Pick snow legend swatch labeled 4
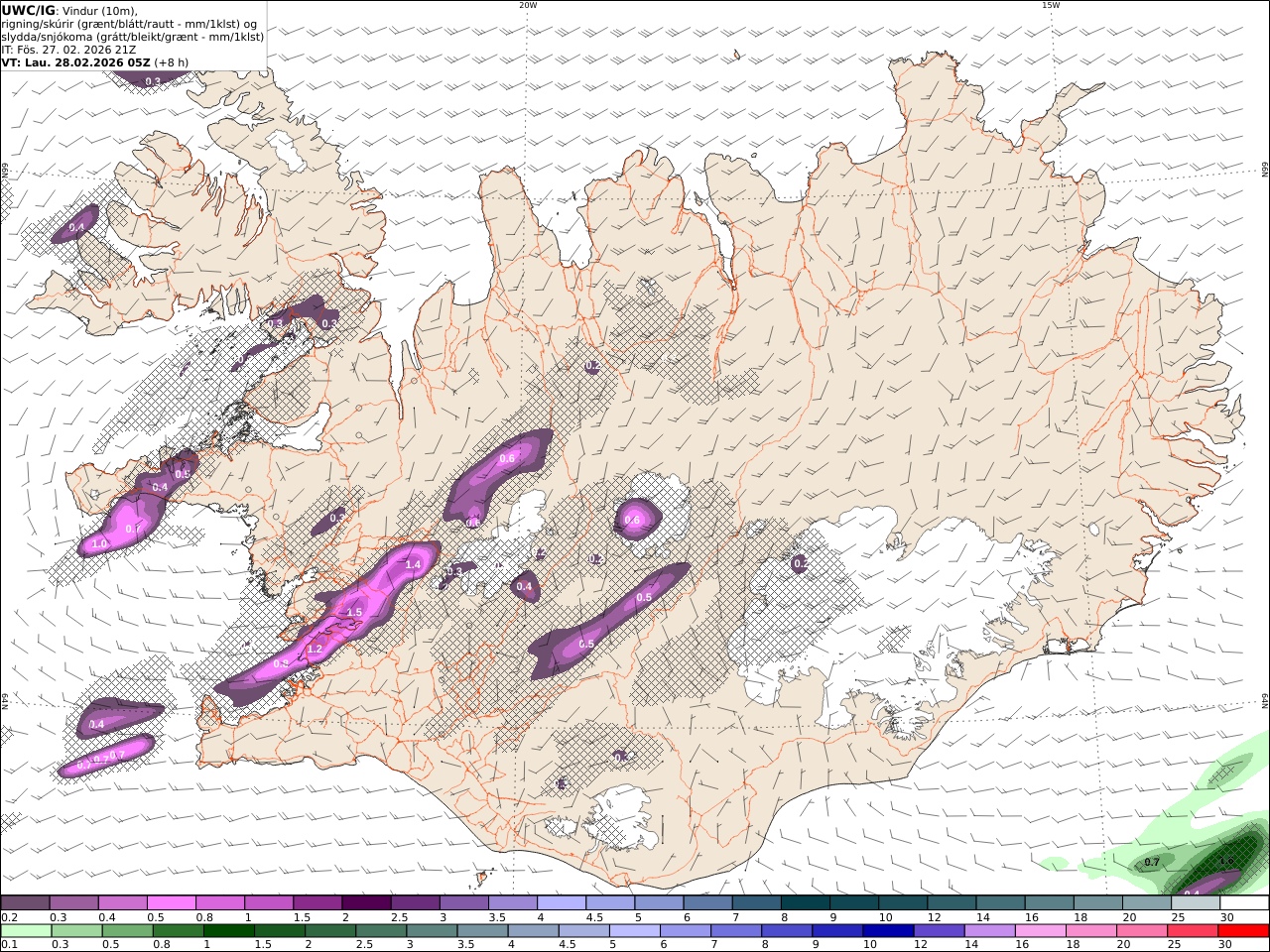The image size is (1270, 952). 562,903
